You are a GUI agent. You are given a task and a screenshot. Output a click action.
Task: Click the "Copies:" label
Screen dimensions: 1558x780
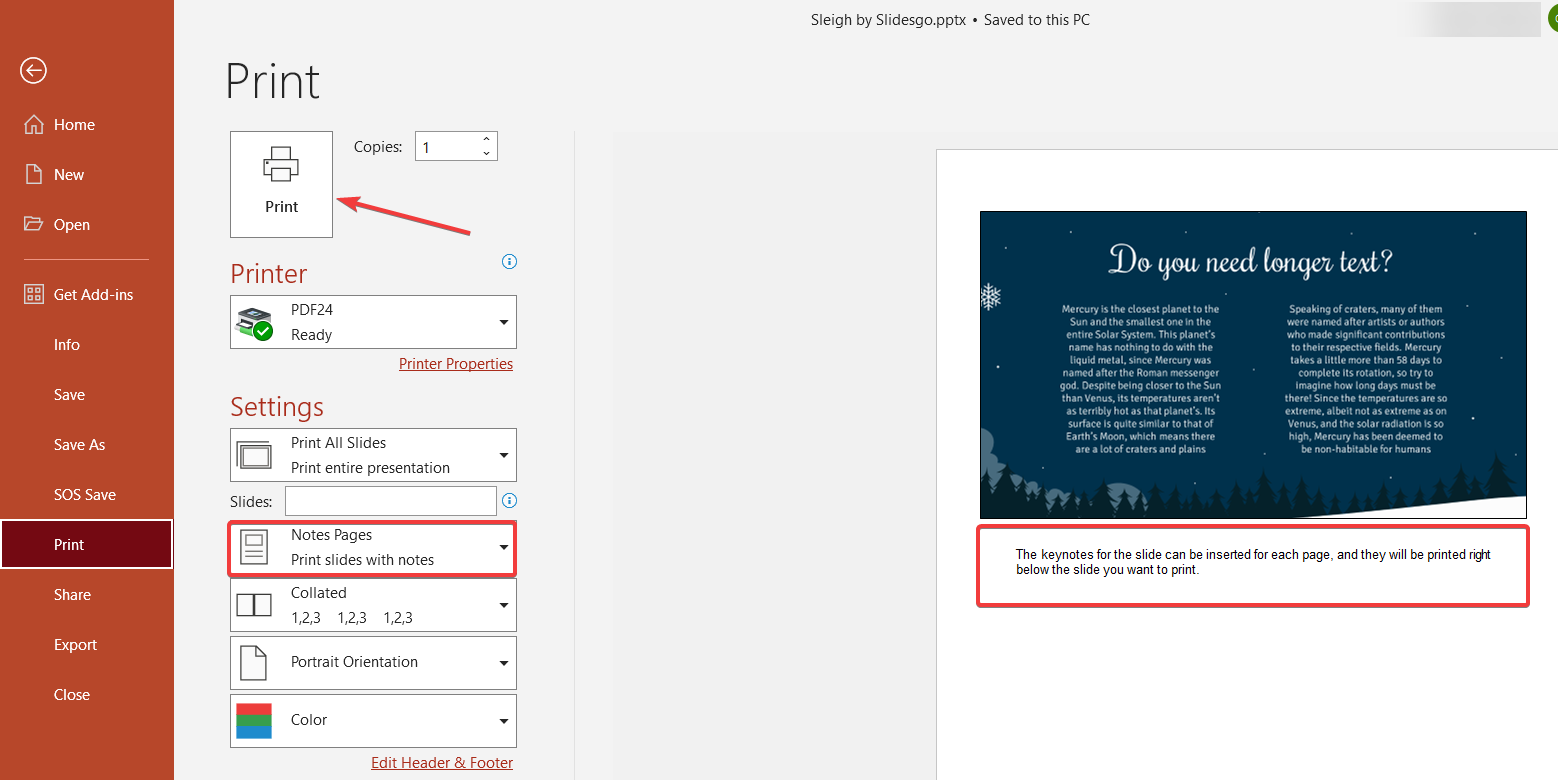(378, 147)
